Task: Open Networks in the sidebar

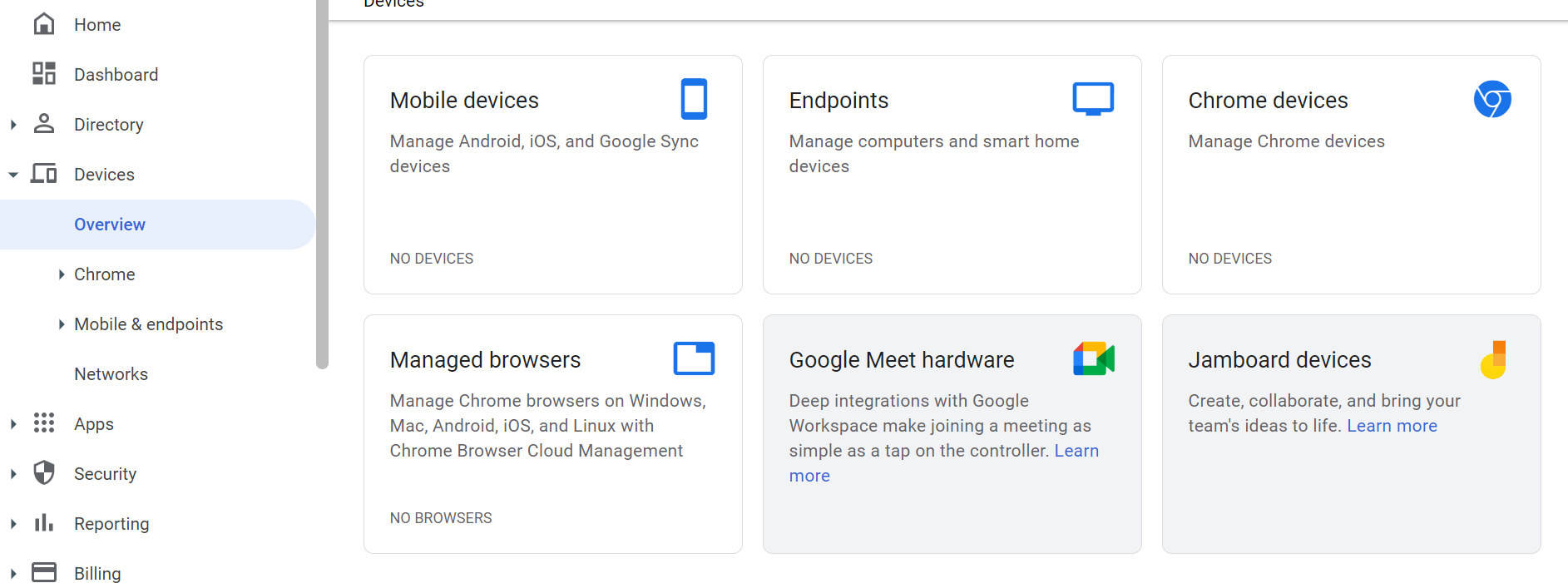Action: tap(111, 374)
